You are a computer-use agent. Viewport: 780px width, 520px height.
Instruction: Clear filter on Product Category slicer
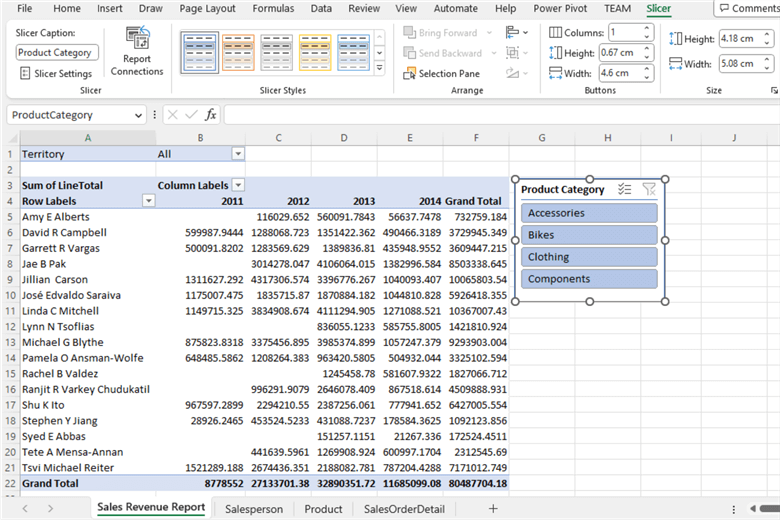(x=649, y=189)
